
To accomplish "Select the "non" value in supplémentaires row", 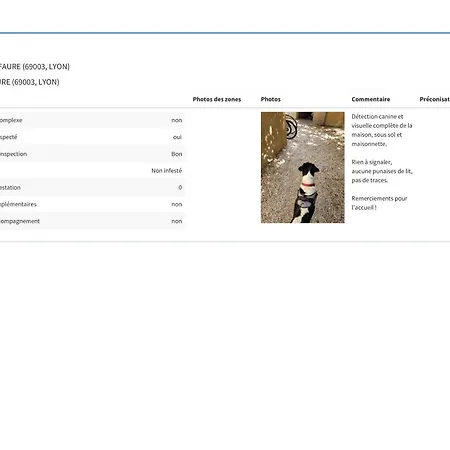I will coord(177,204).
